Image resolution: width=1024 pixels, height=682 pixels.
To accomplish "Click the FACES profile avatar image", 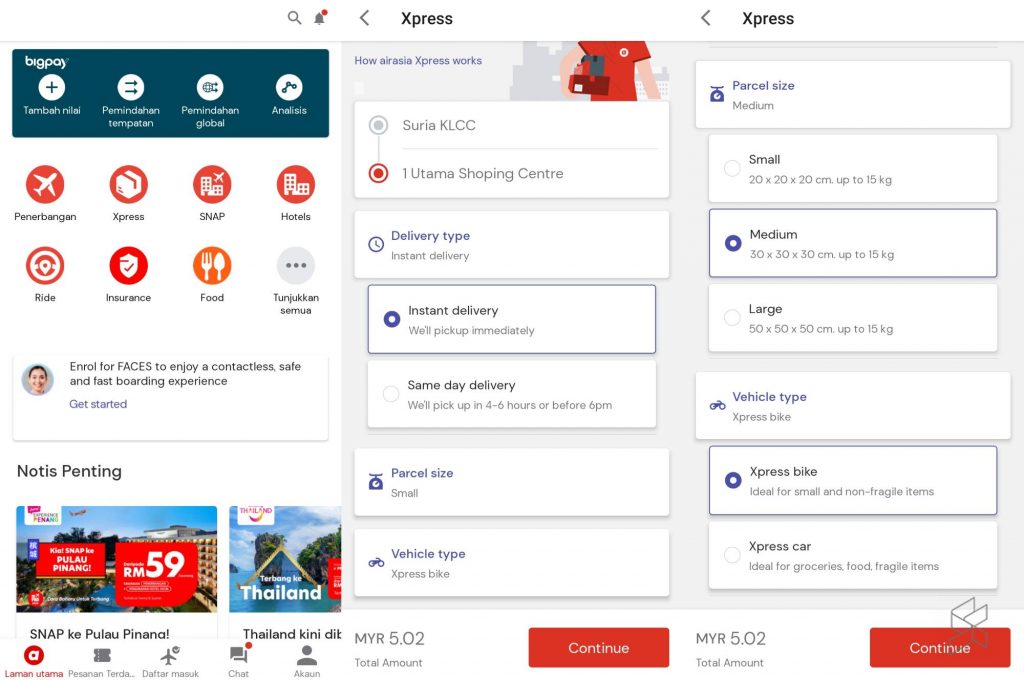I will [38, 380].
